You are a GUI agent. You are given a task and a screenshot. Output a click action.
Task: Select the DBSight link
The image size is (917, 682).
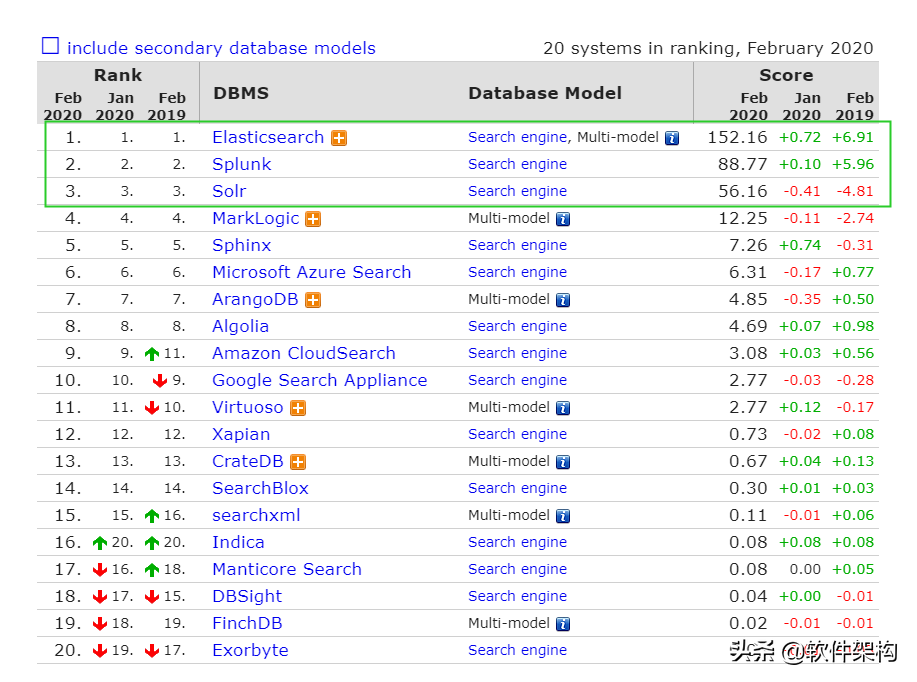[247, 596]
